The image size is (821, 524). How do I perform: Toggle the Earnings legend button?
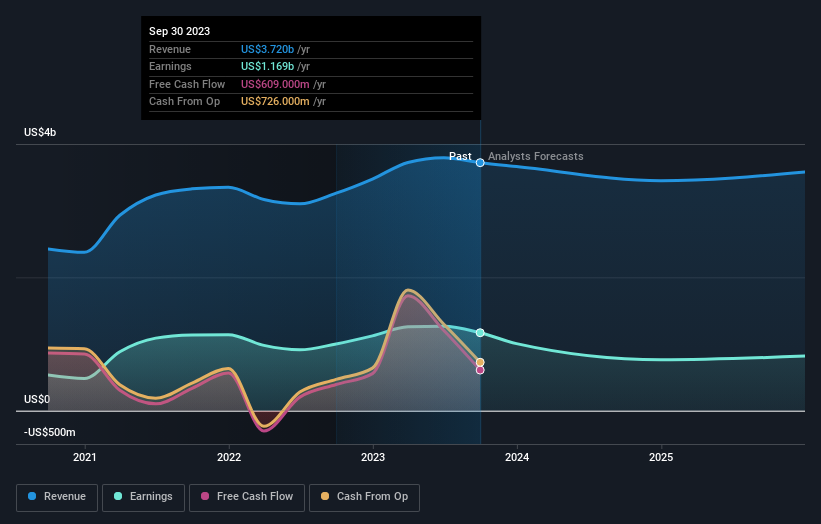(x=143, y=497)
